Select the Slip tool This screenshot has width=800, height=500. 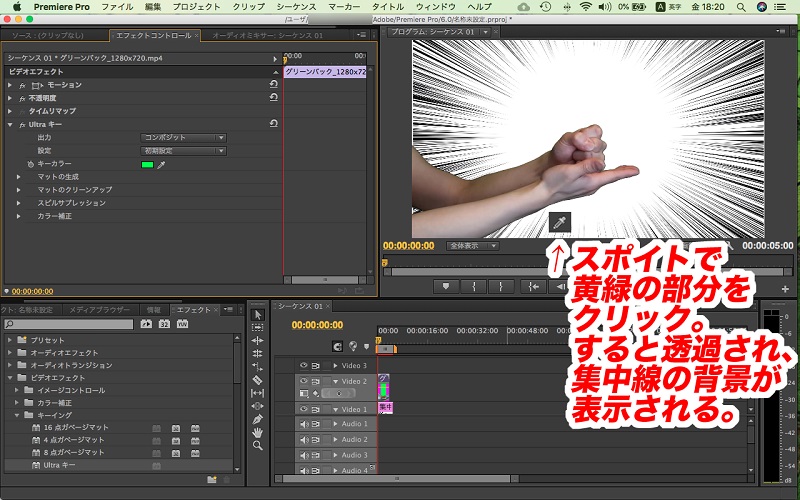tap(258, 393)
